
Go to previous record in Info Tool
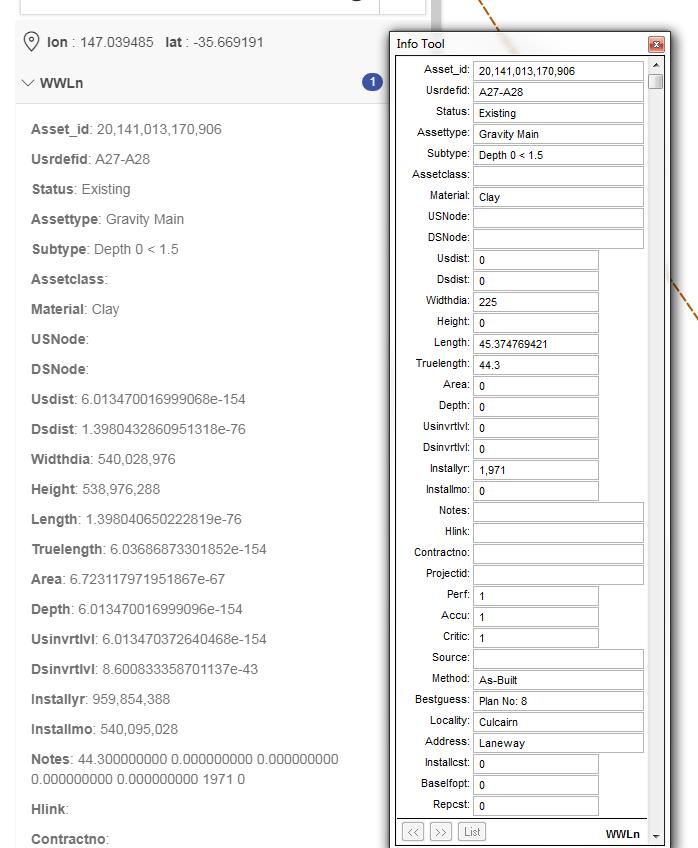click(413, 832)
